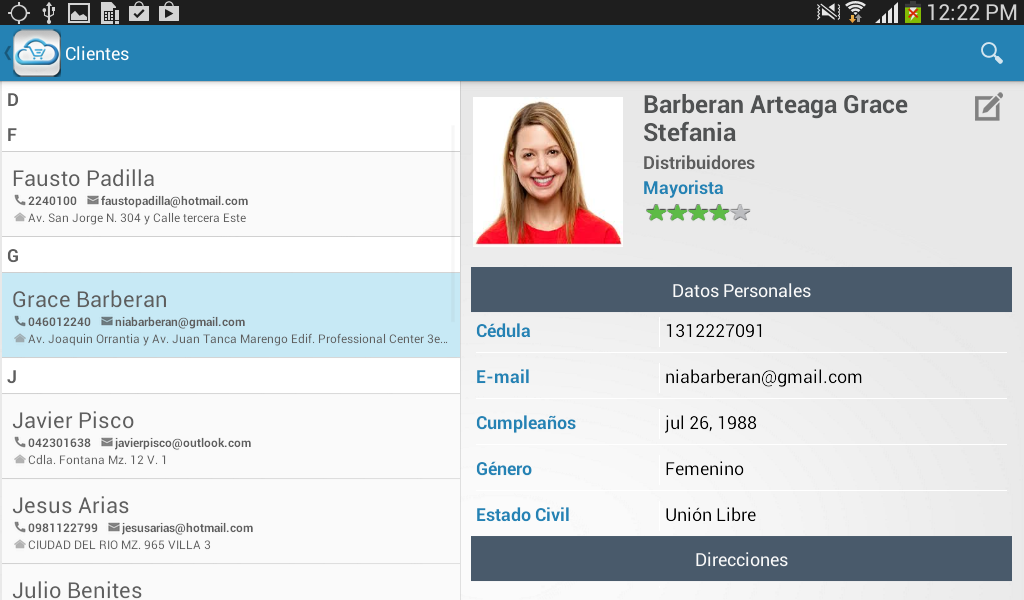Tap the Play Store notification icon
The image size is (1024, 600).
[x=168, y=12]
